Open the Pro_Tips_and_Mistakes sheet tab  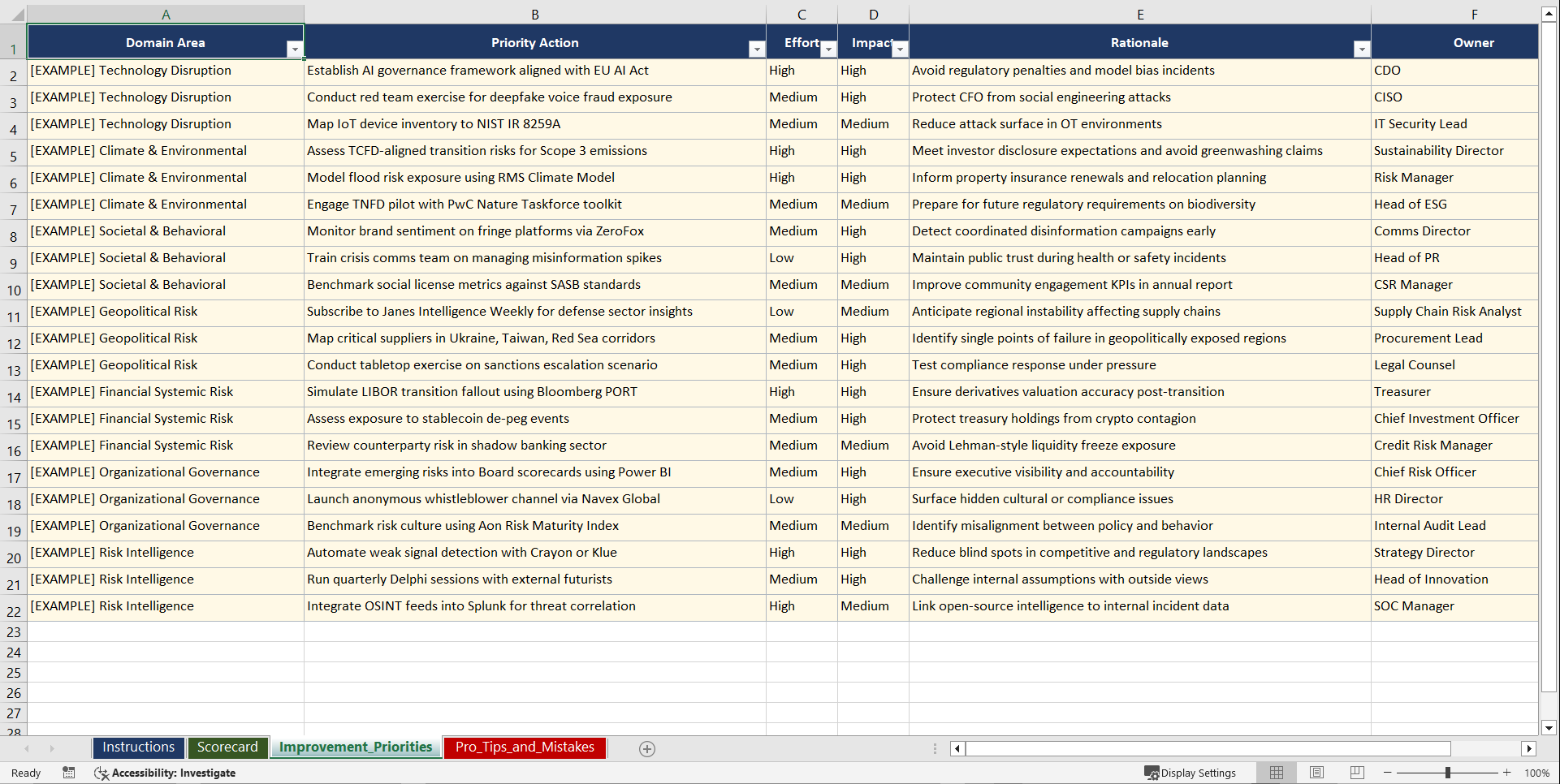[524, 747]
